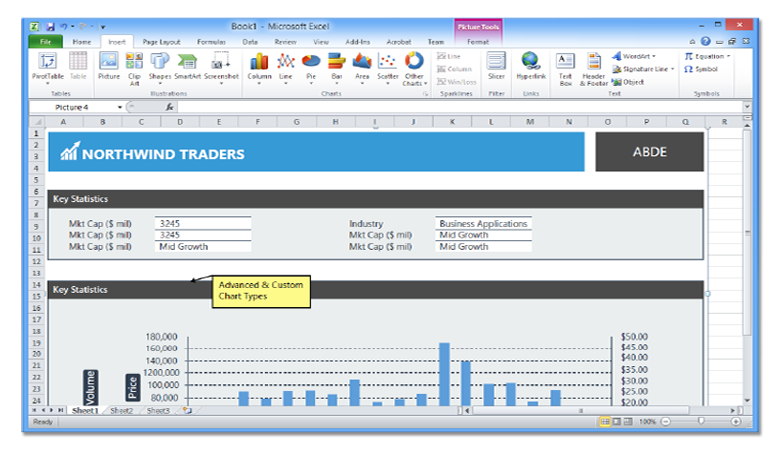This screenshot has height=451, width=780.
Task: Insert a new worksheet tab
Action: 187,410
